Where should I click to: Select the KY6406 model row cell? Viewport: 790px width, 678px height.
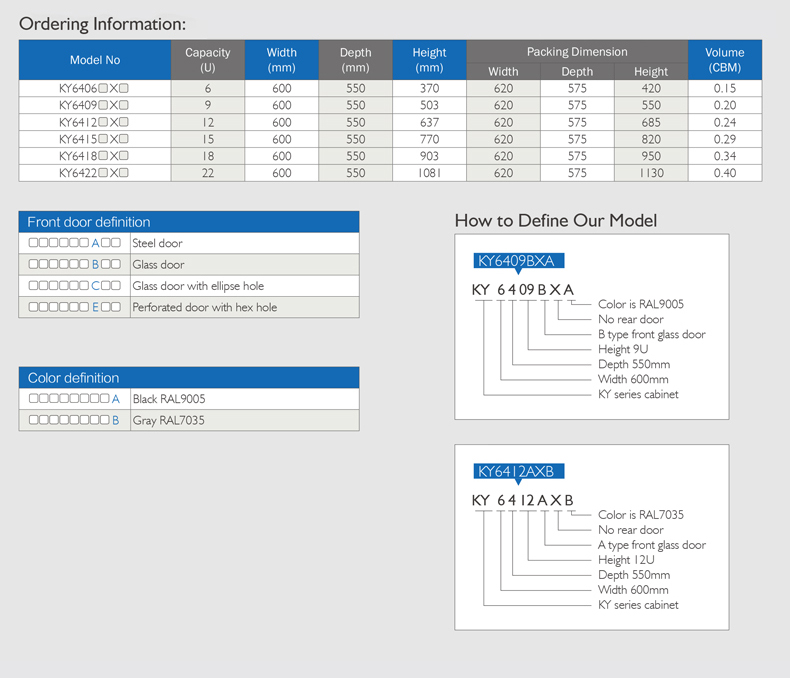[95, 89]
